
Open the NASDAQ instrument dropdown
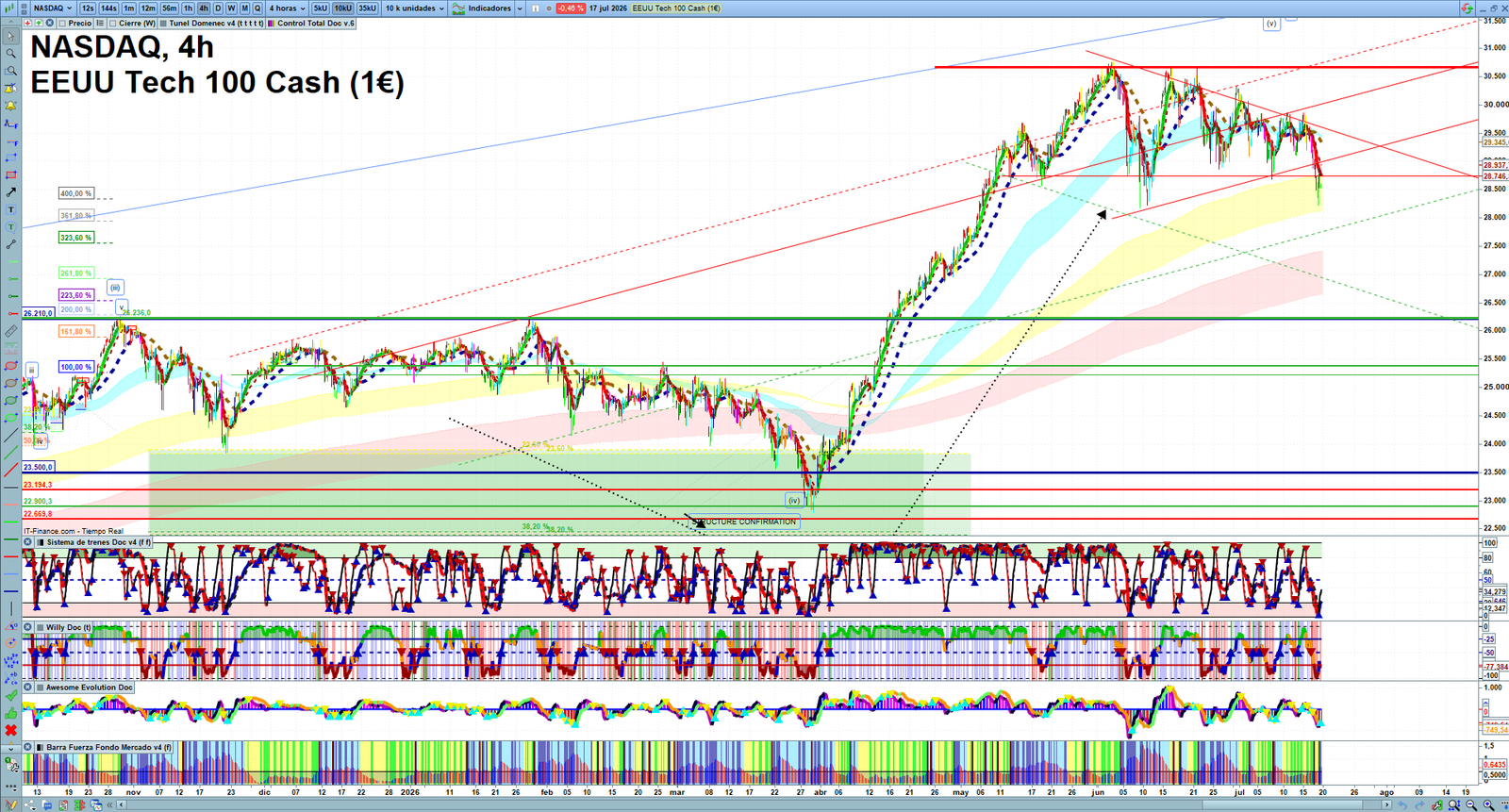(53, 8)
